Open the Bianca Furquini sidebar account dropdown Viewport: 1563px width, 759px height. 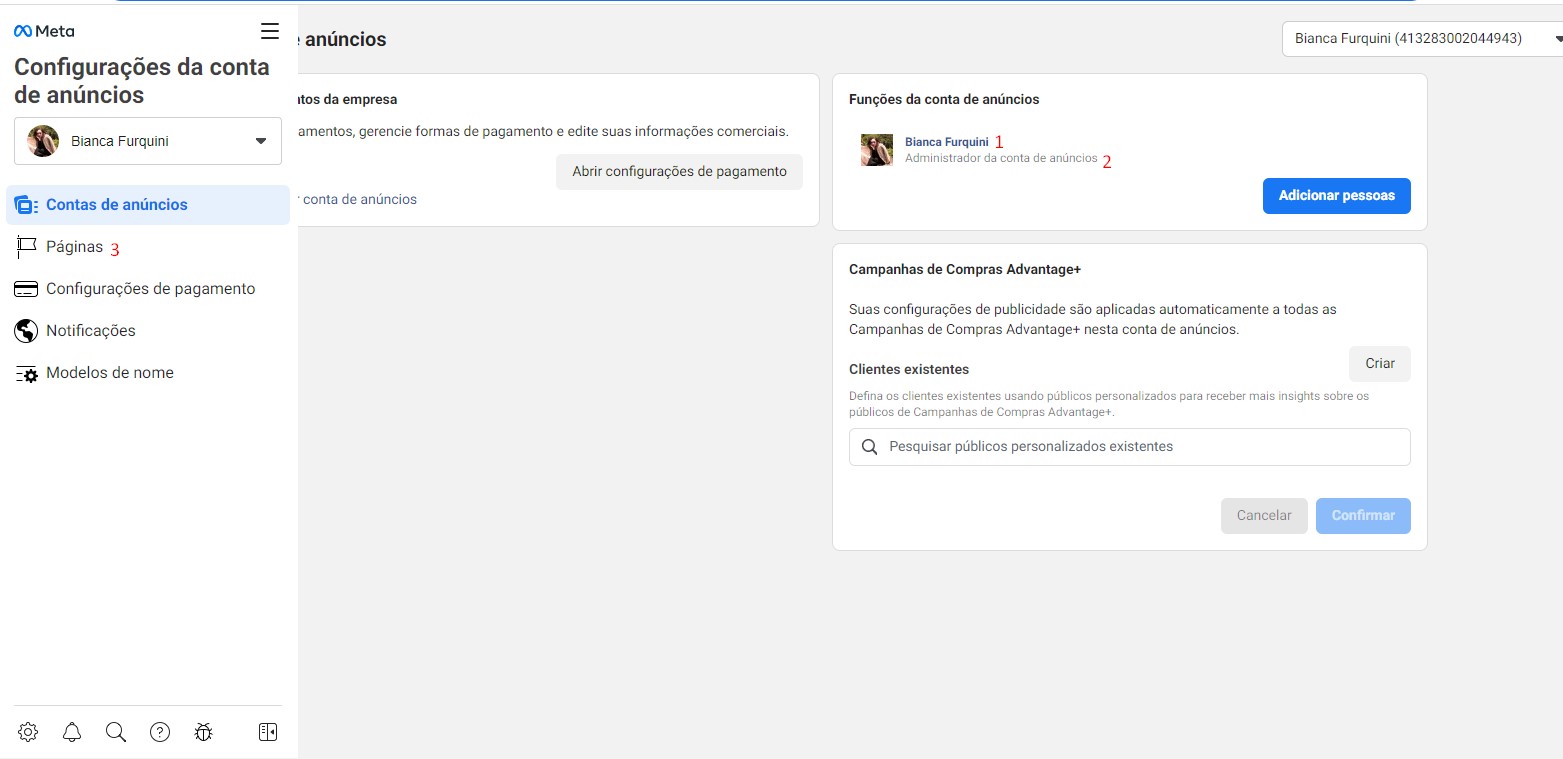pos(148,142)
